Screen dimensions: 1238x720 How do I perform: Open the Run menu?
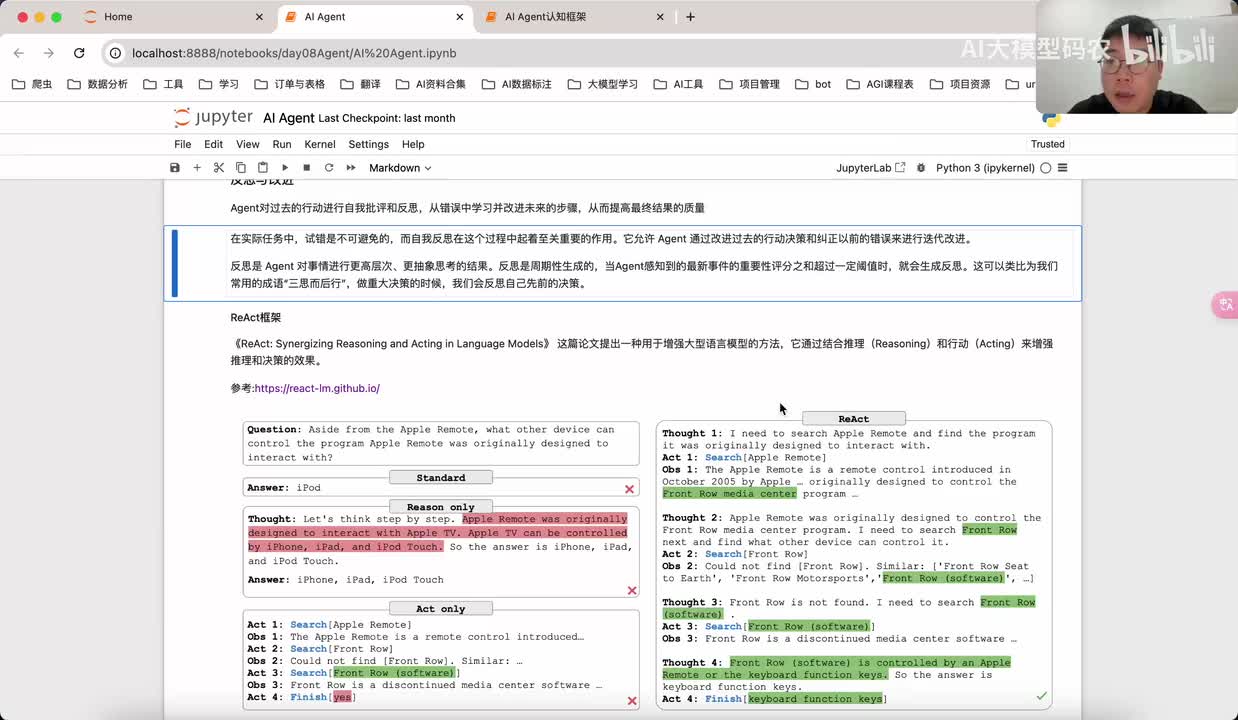point(282,144)
